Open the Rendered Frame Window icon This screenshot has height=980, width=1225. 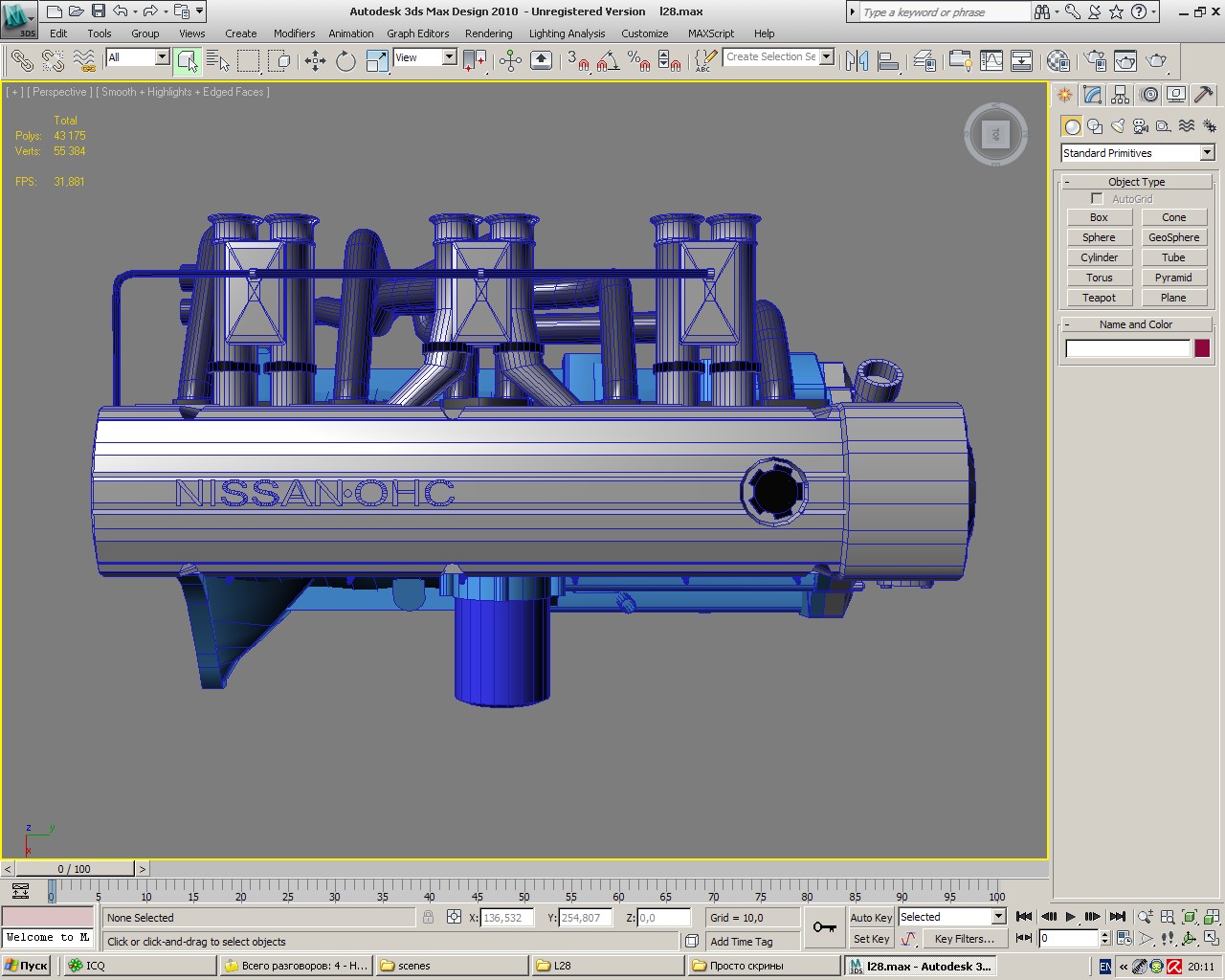[x=1125, y=61]
